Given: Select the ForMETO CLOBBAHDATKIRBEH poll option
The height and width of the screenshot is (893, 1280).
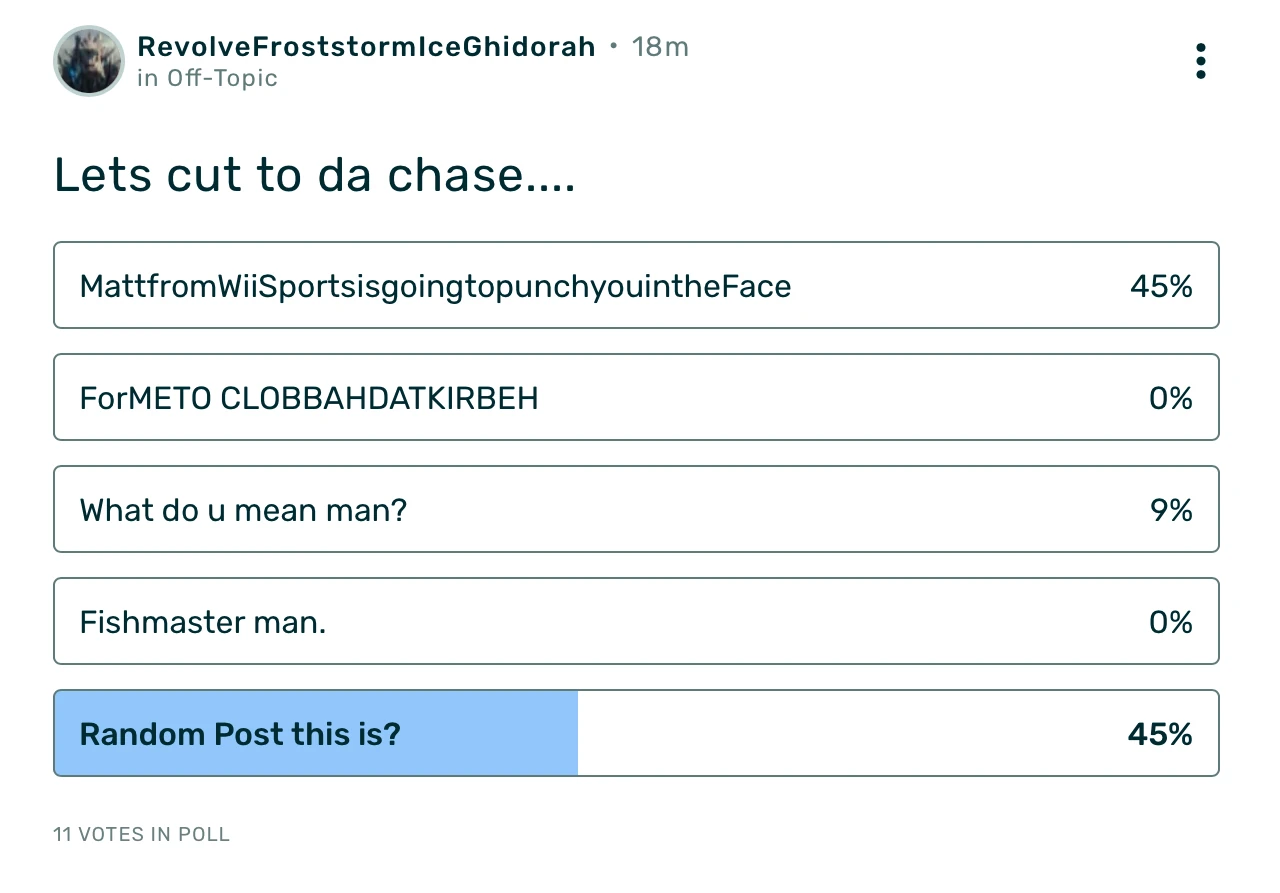Looking at the screenshot, I should [309, 399].
